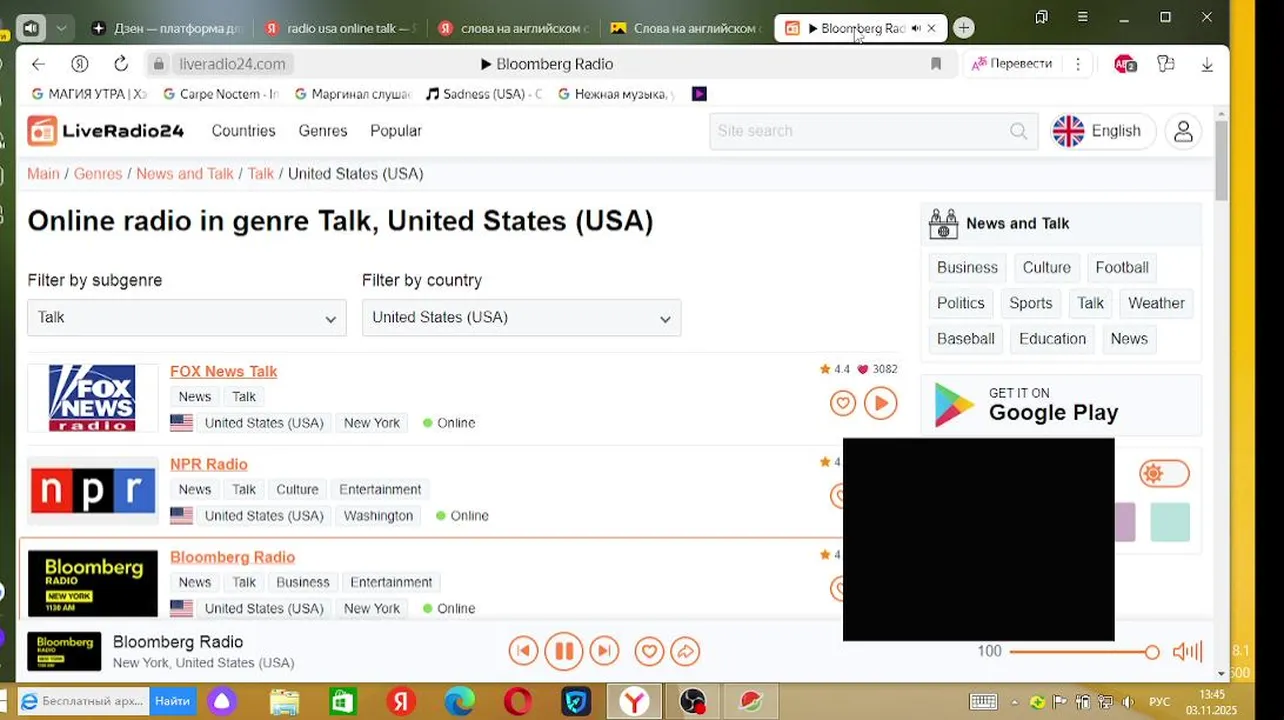The image size is (1284, 720).
Task: Open the Genres menu
Action: click(x=323, y=131)
